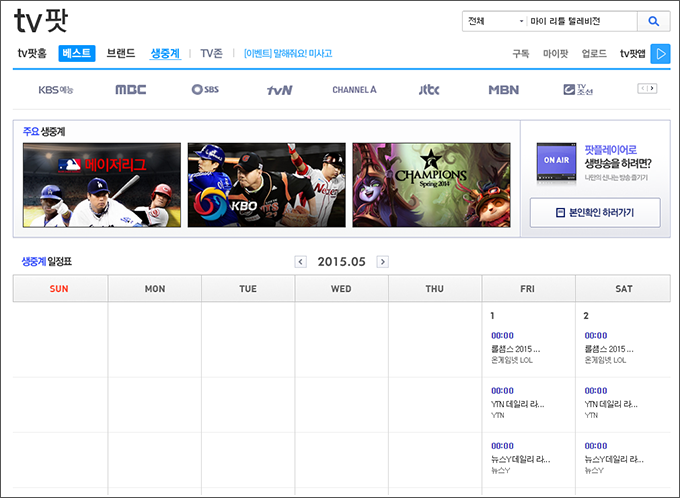The image size is (680, 498).
Task: Click the MON column header
Action: pyautogui.click(x=155, y=288)
